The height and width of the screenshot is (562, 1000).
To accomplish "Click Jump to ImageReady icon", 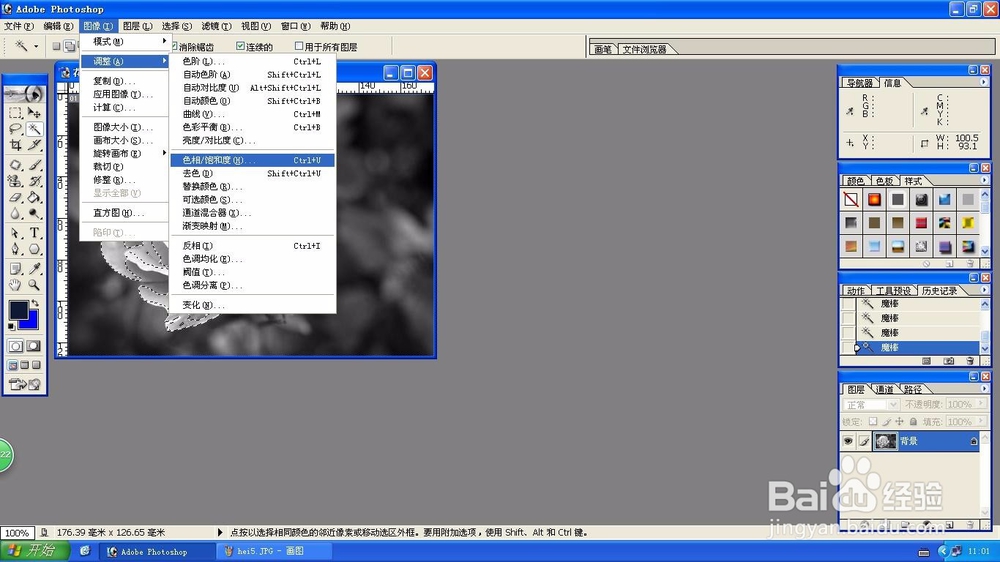I will coord(24,384).
